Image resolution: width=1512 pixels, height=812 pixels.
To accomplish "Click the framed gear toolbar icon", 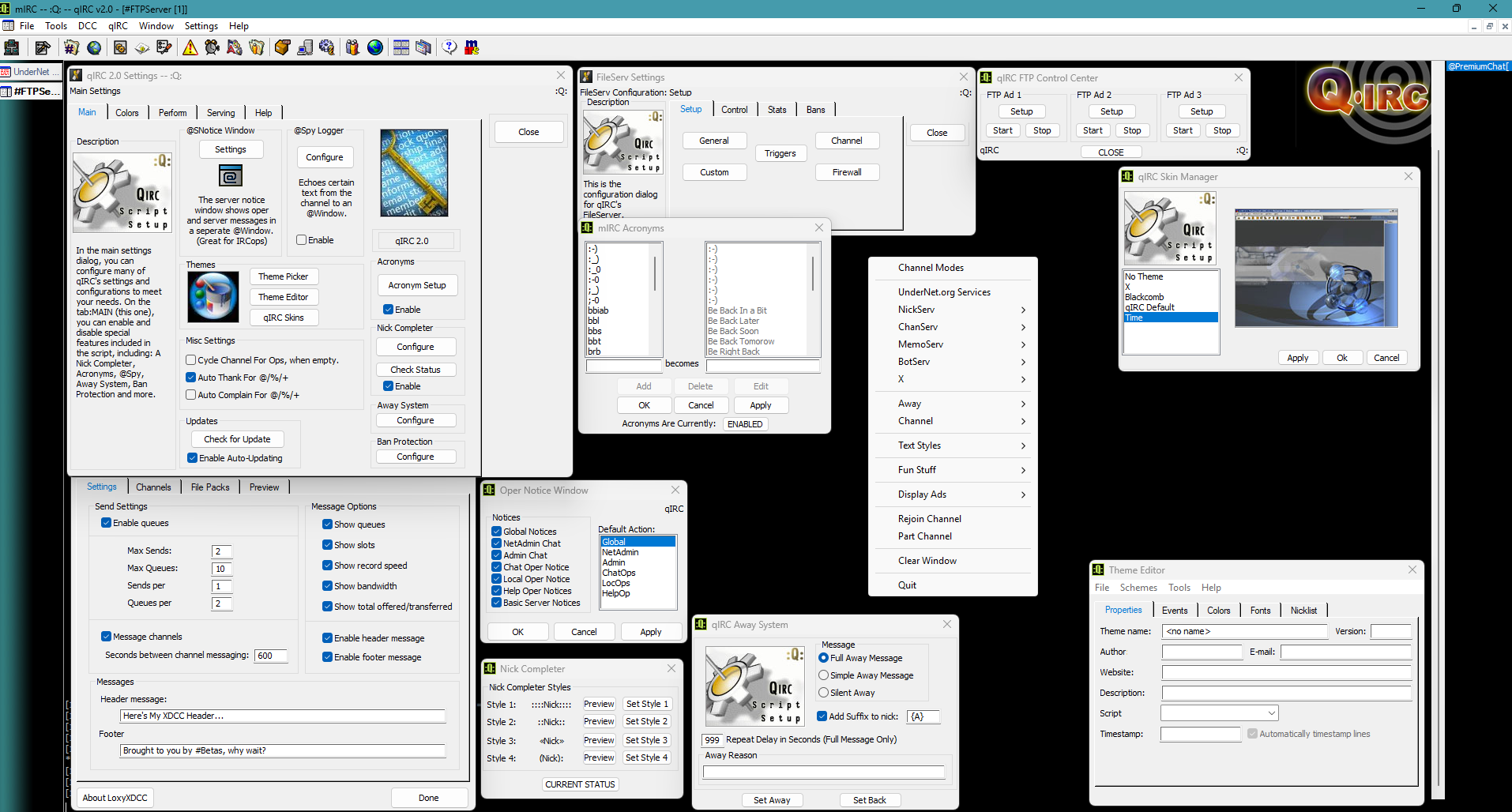I will click(120, 47).
